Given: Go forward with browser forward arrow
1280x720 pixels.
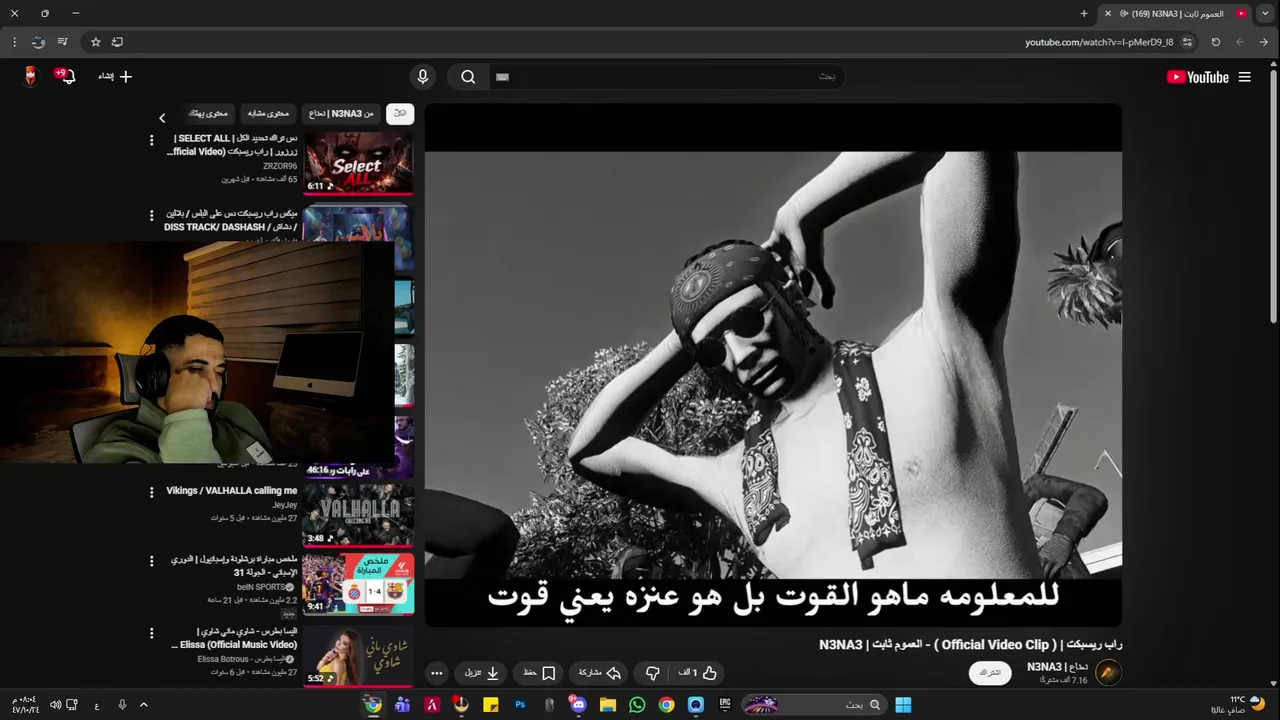Looking at the screenshot, I should pos(1240,42).
